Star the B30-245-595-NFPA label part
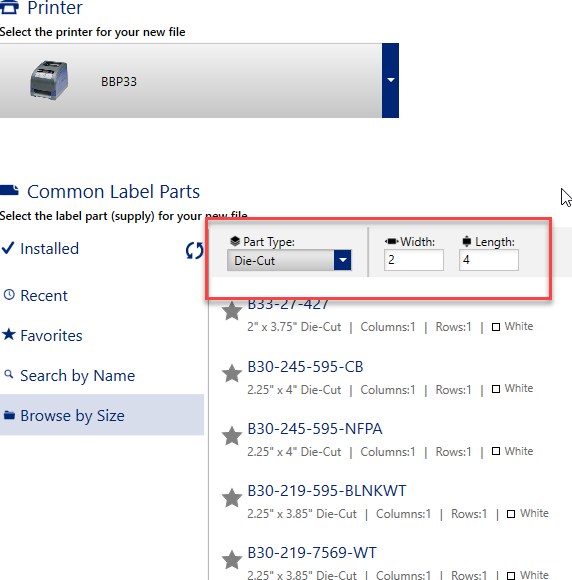The height and width of the screenshot is (580, 572). [232, 435]
